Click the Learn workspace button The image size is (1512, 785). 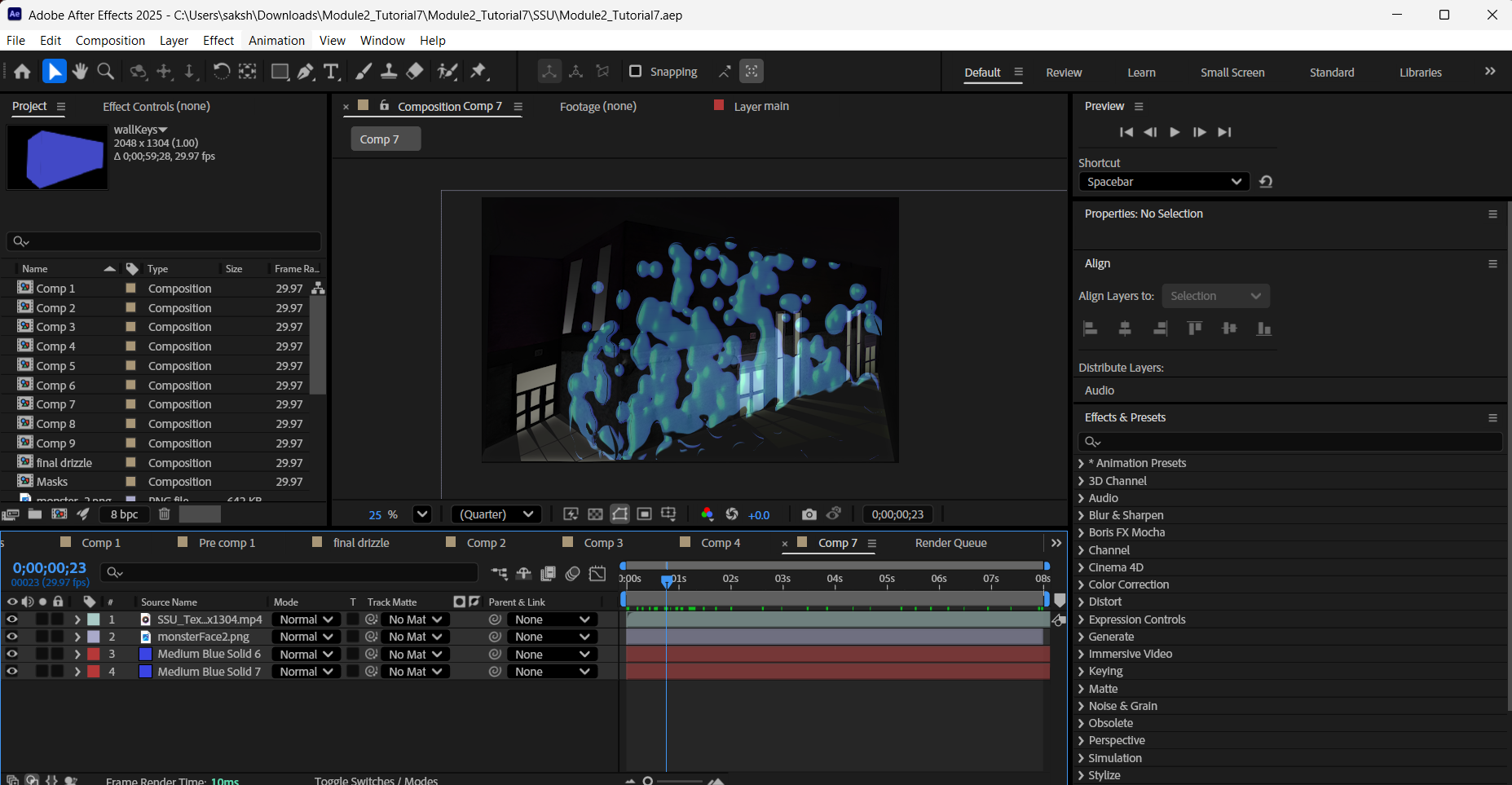(x=1141, y=73)
